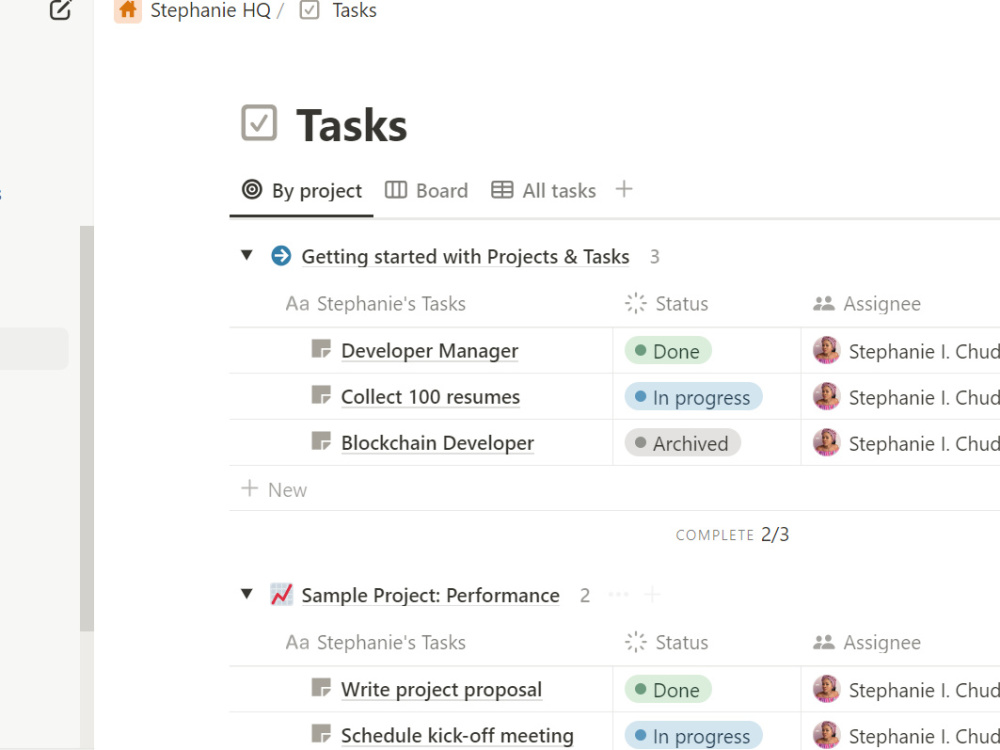Open the Collect 100 resumes task
The width and height of the screenshot is (1000, 750).
coord(430,397)
